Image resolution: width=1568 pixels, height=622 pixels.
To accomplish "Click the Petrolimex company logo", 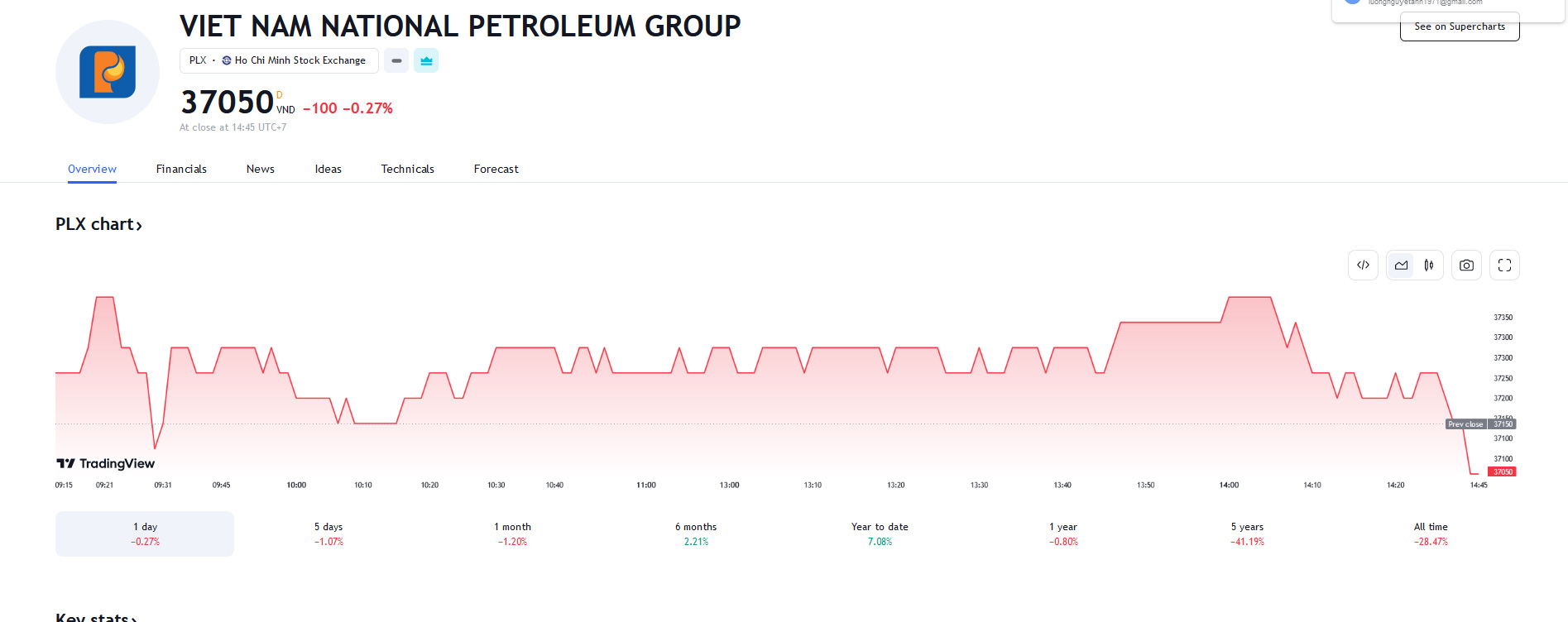I will [108, 72].
